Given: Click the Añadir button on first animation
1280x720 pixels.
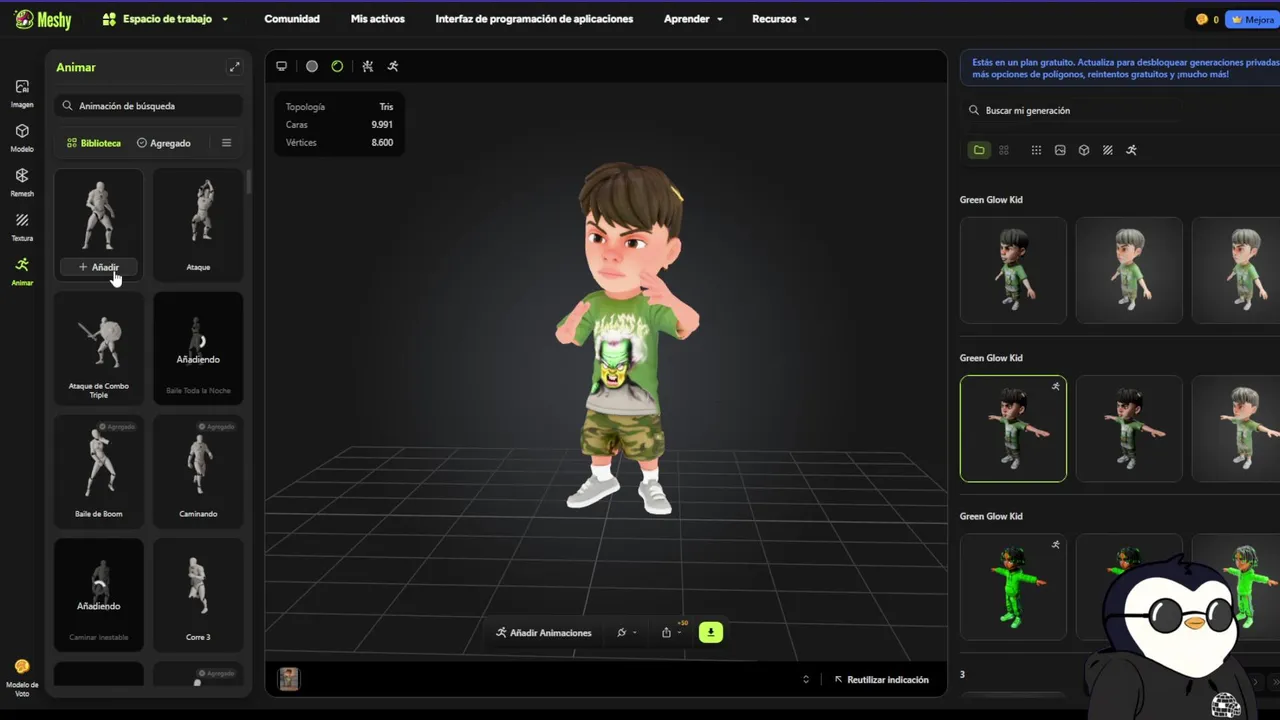Looking at the screenshot, I should [x=98, y=267].
